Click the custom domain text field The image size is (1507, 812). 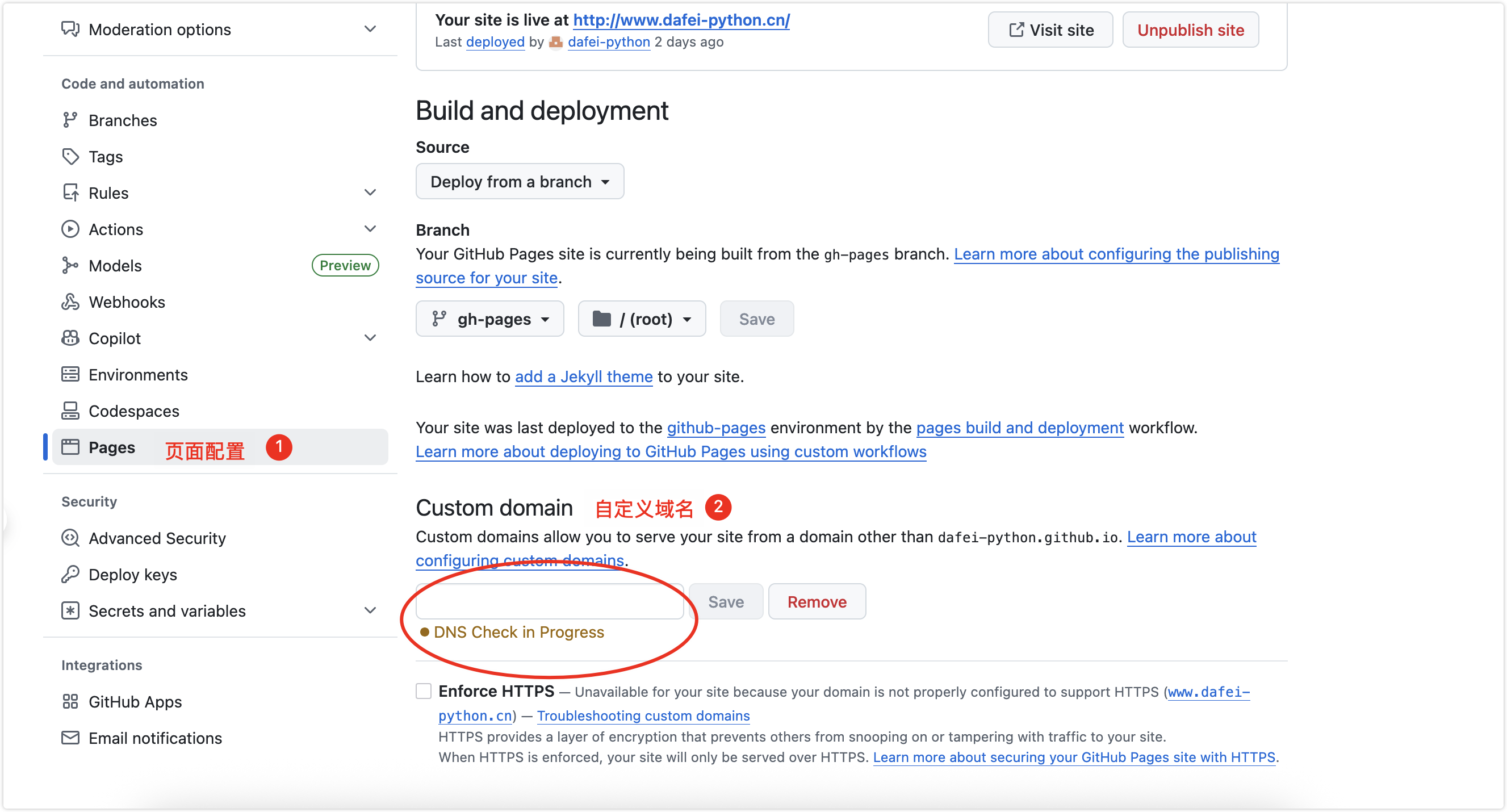coord(549,601)
